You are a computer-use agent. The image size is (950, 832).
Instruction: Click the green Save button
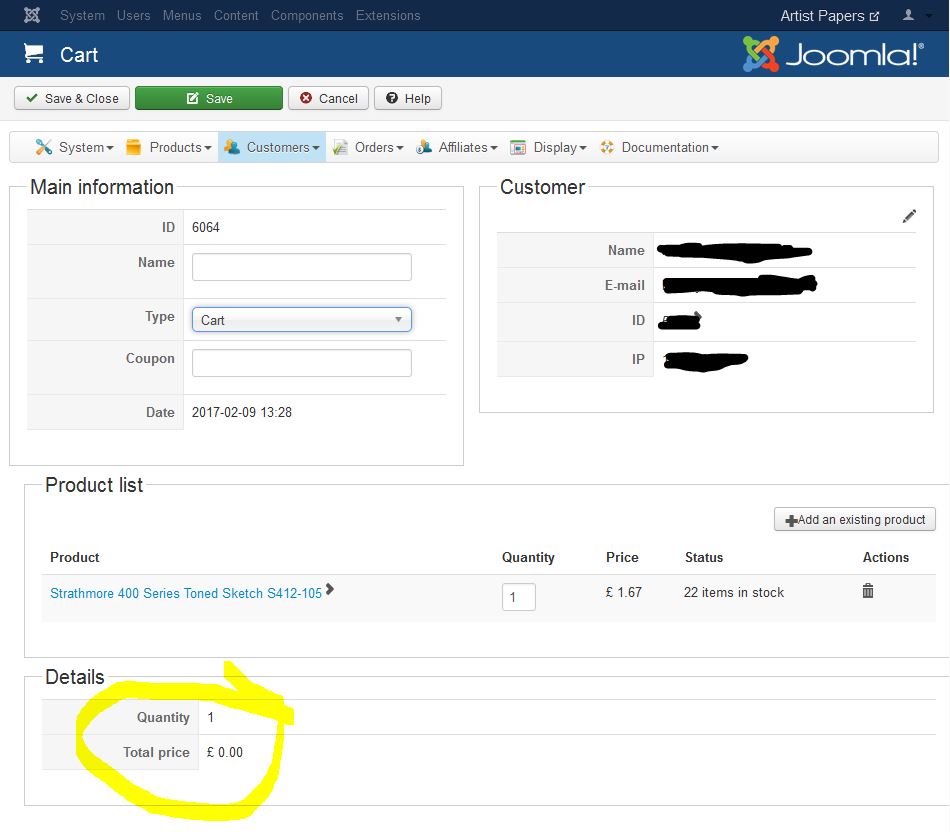(209, 98)
